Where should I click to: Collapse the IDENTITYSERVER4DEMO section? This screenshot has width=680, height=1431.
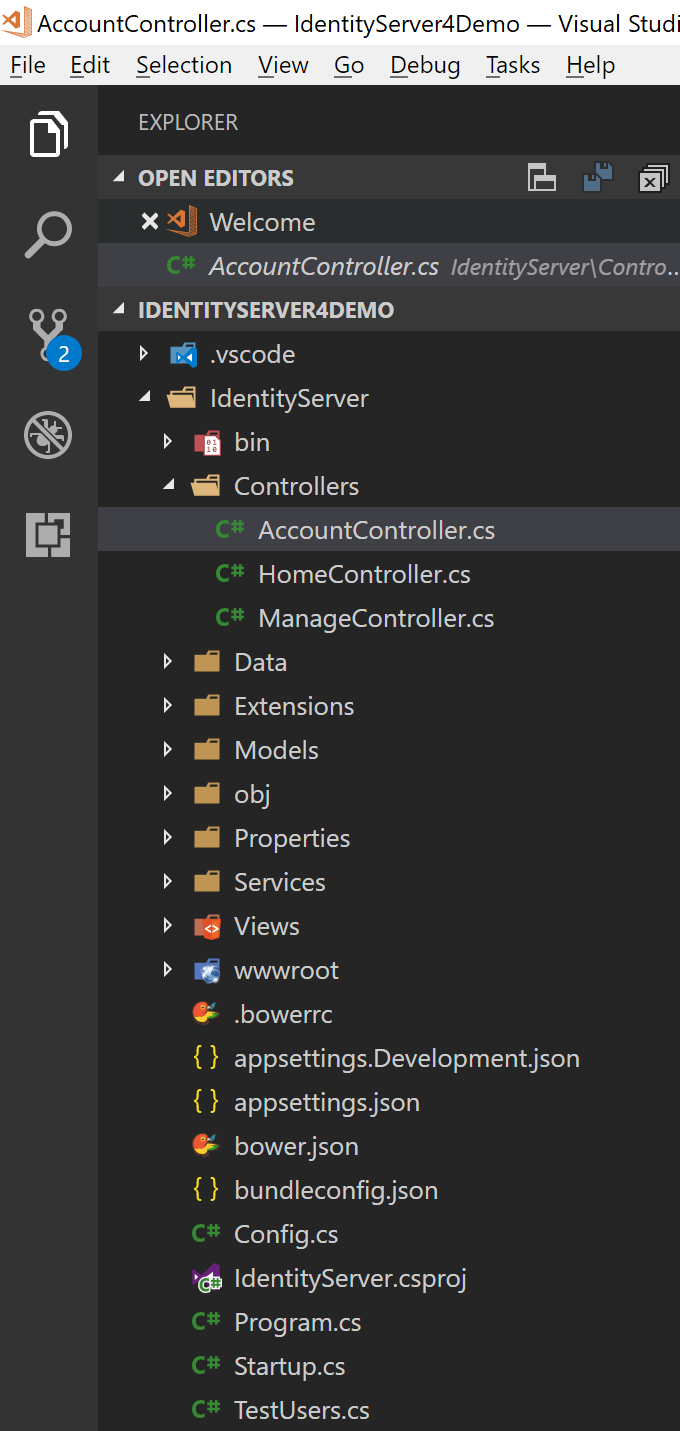[120, 310]
